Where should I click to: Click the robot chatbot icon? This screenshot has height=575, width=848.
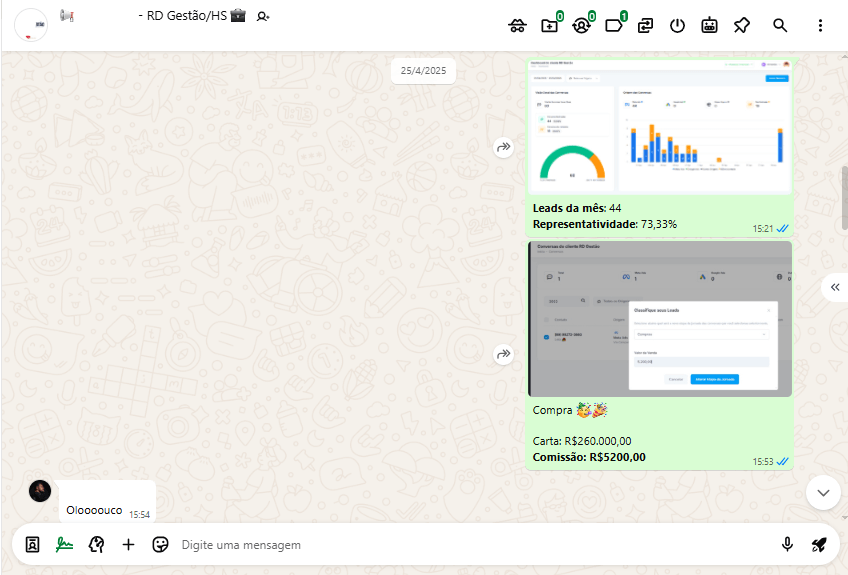[709, 26]
